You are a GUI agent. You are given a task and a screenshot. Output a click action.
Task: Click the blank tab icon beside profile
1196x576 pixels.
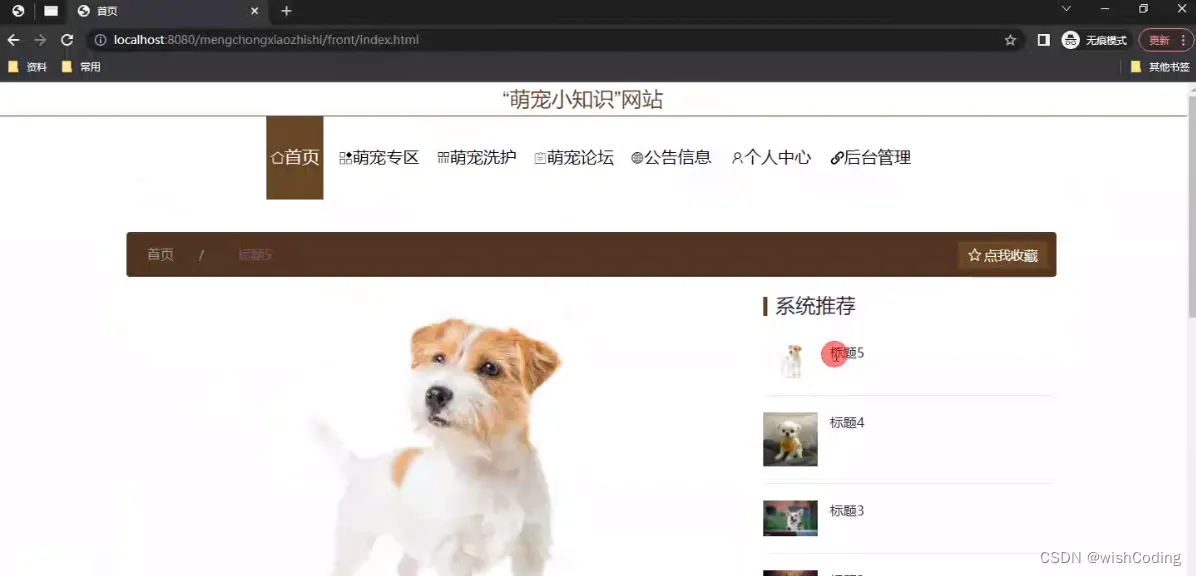point(50,11)
